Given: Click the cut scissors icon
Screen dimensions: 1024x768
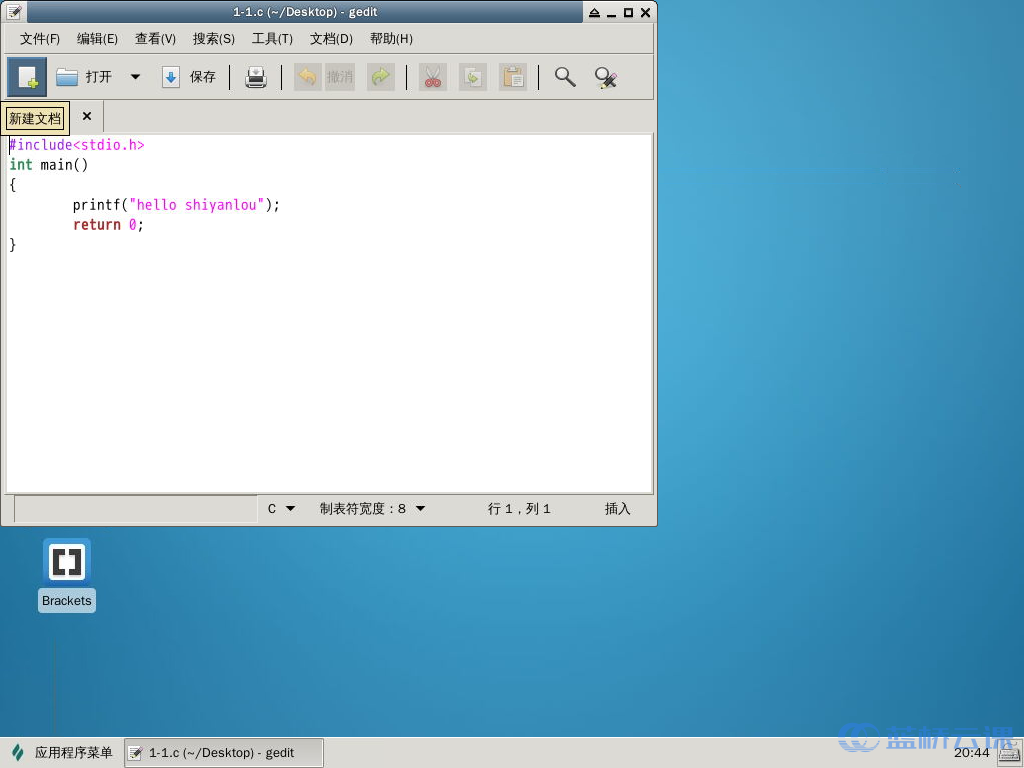Looking at the screenshot, I should 432,77.
